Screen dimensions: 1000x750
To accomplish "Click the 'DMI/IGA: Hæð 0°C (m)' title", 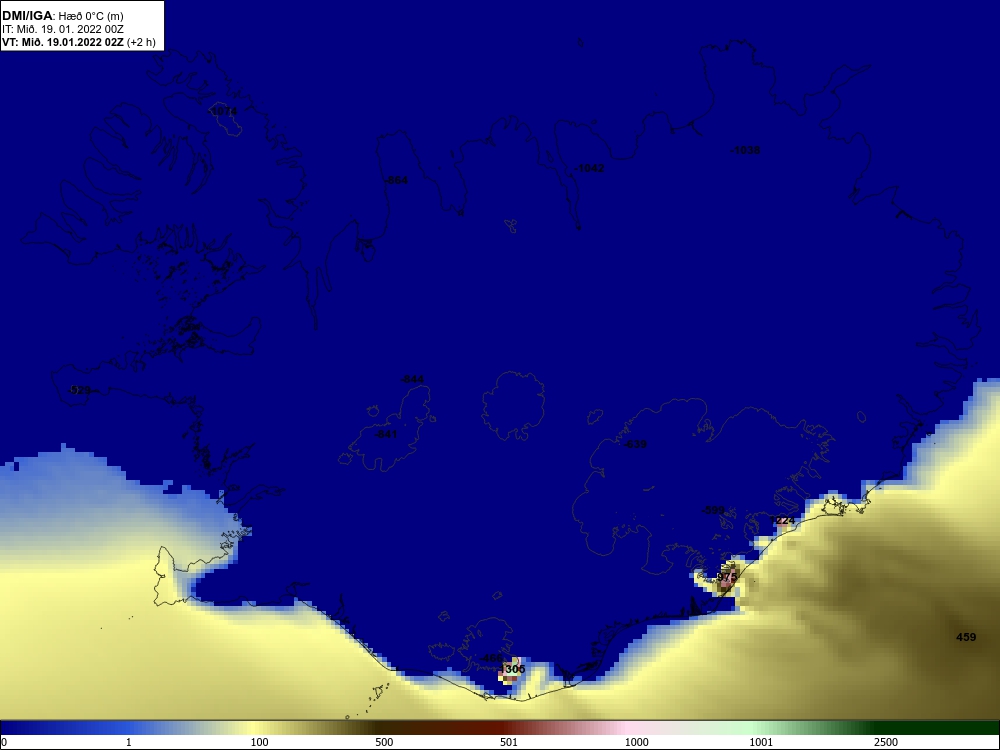I will pyautogui.click(x=62, y=16).
